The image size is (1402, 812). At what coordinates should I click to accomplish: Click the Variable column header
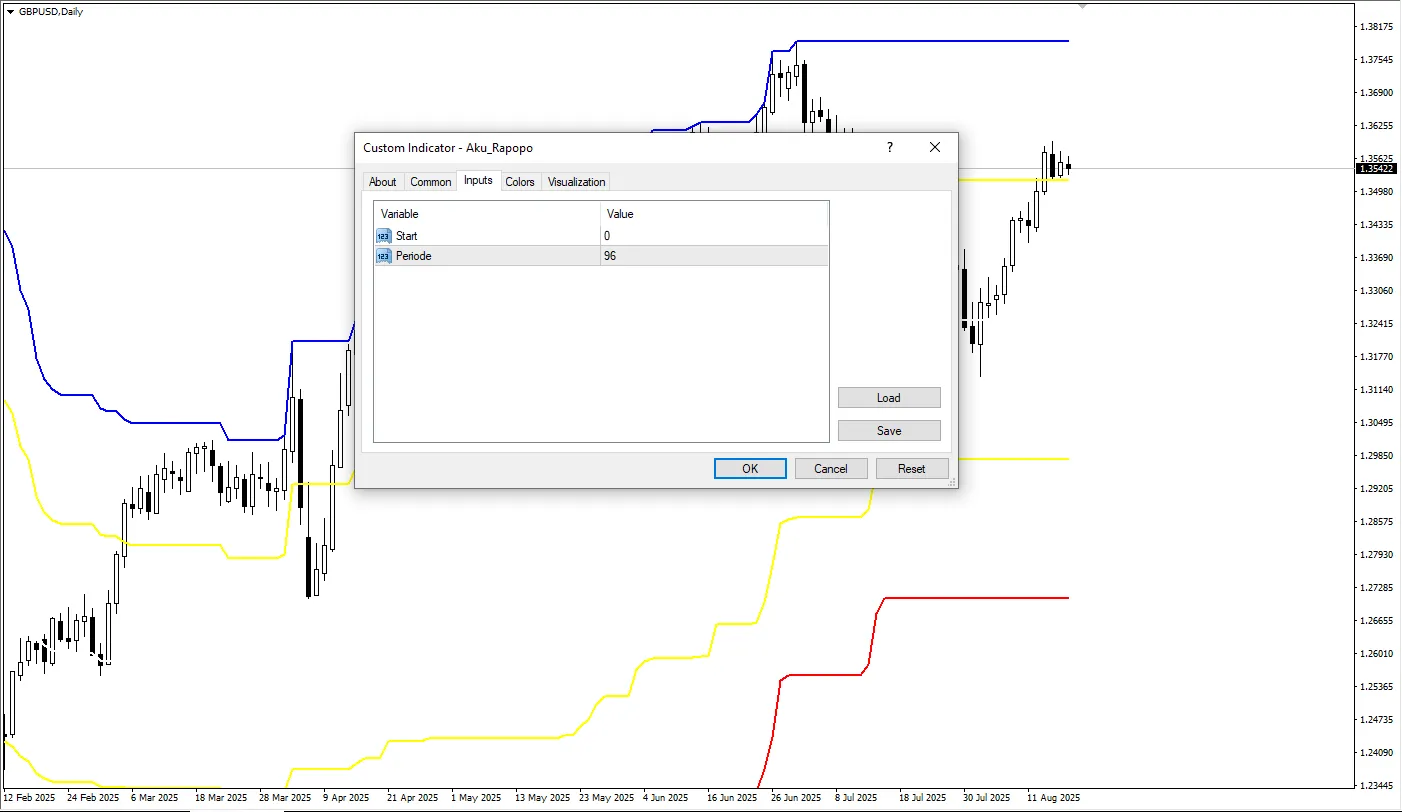pyautogui.click(x=487, y=214)
